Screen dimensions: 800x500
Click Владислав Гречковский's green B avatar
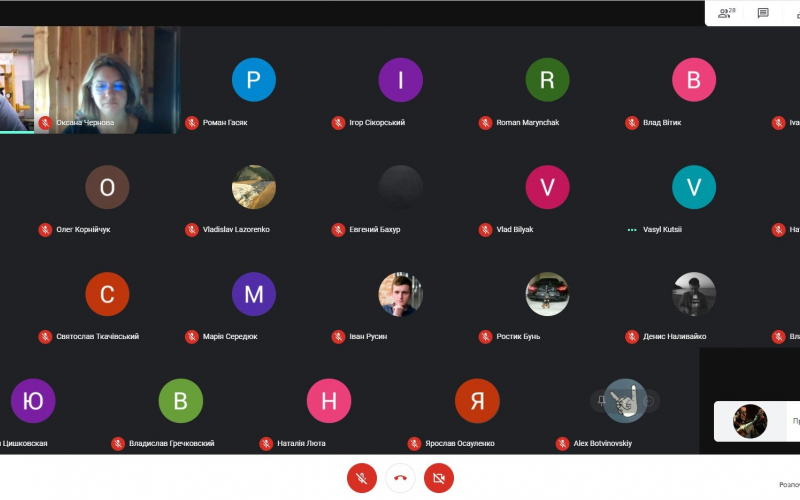[181, 401]
